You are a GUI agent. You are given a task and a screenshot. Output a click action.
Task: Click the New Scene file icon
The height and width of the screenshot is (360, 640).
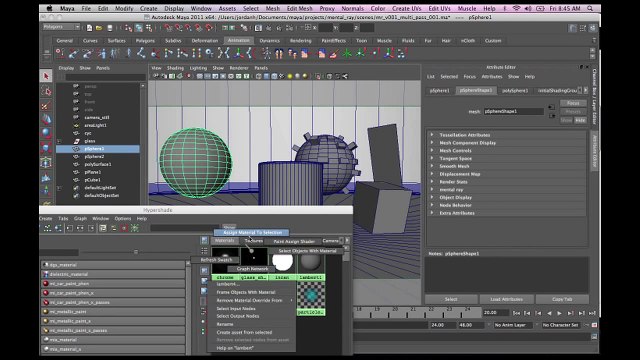(x=89, y=28)
